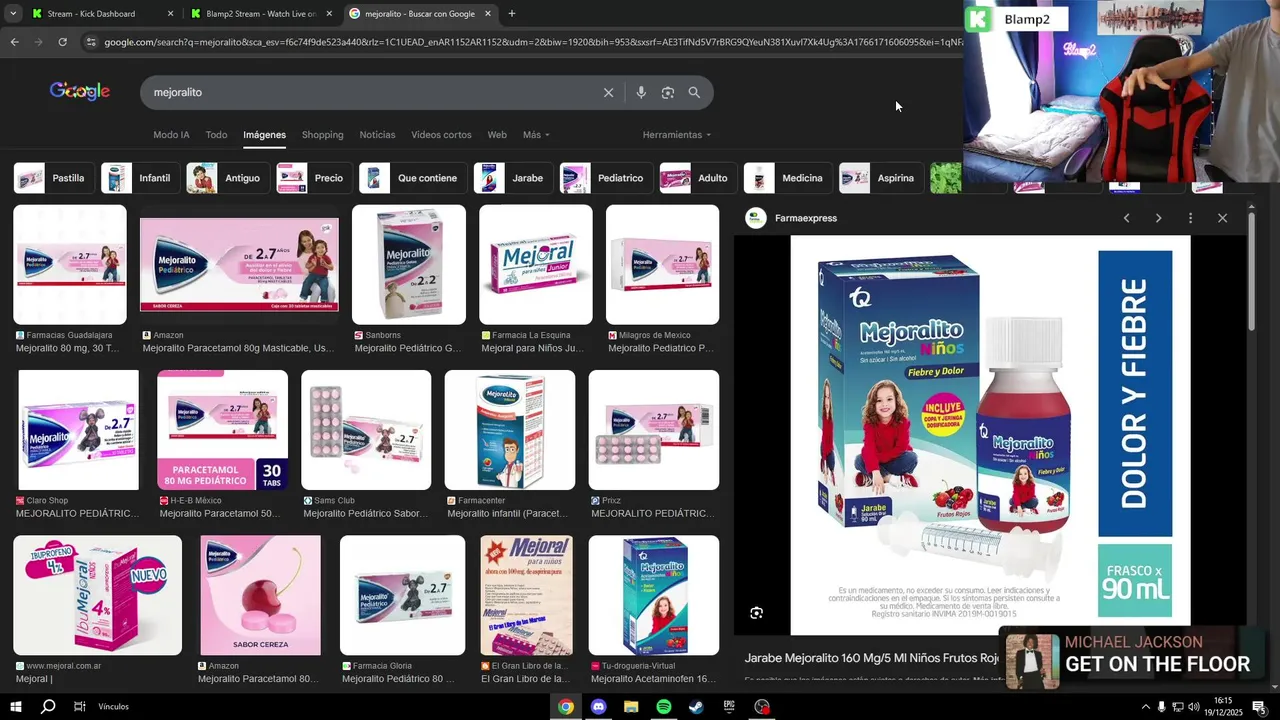Select the Imágenes tab
1280x720 pixels.
[x=264, y=135]
